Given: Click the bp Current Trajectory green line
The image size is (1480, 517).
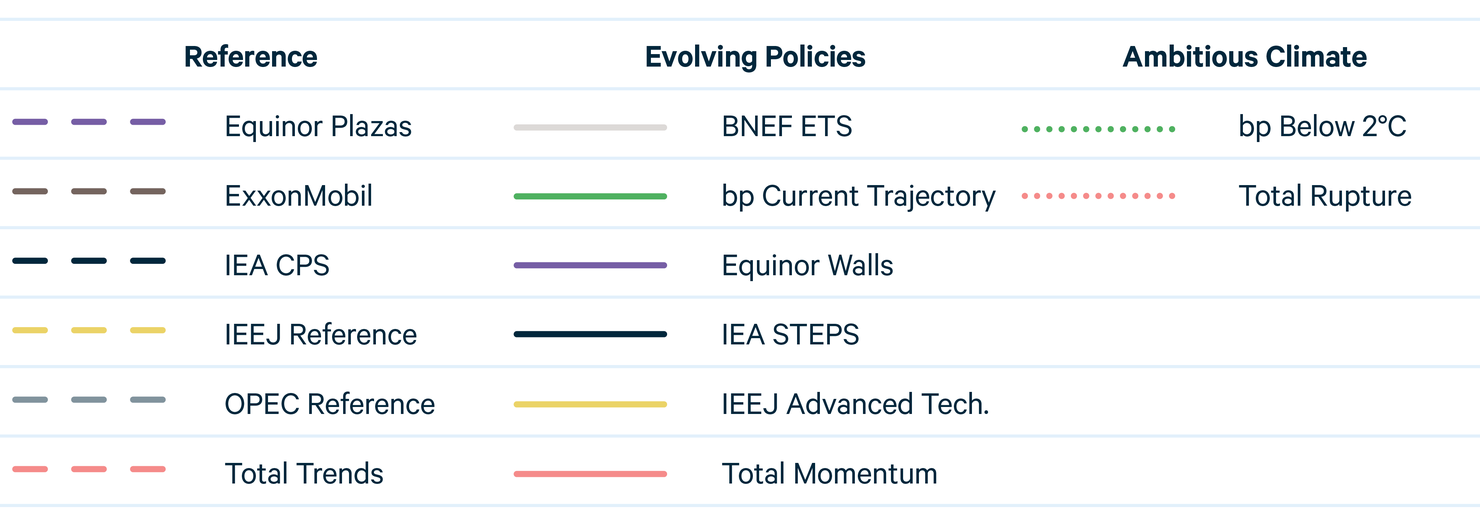Looking at the screenshot, I should [590, 196].
